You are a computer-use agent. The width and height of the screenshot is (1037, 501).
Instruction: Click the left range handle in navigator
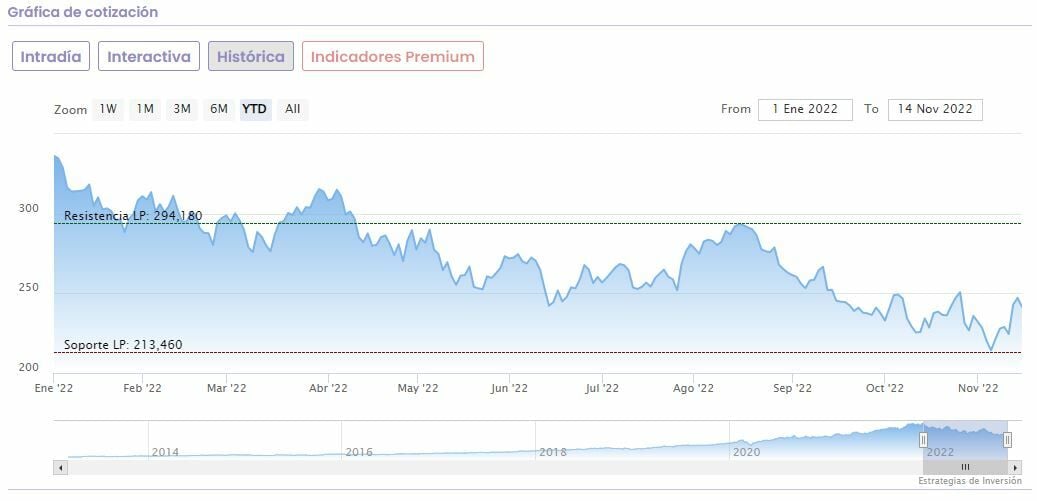[923, 439]
